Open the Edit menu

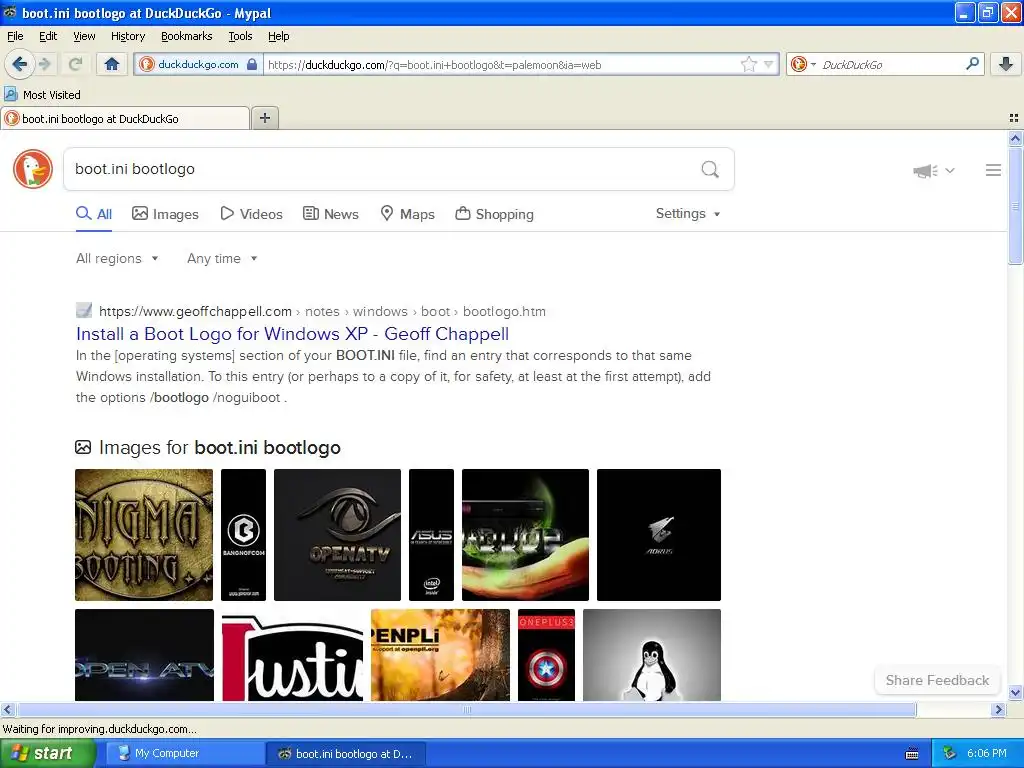click(x=48, y=37)
